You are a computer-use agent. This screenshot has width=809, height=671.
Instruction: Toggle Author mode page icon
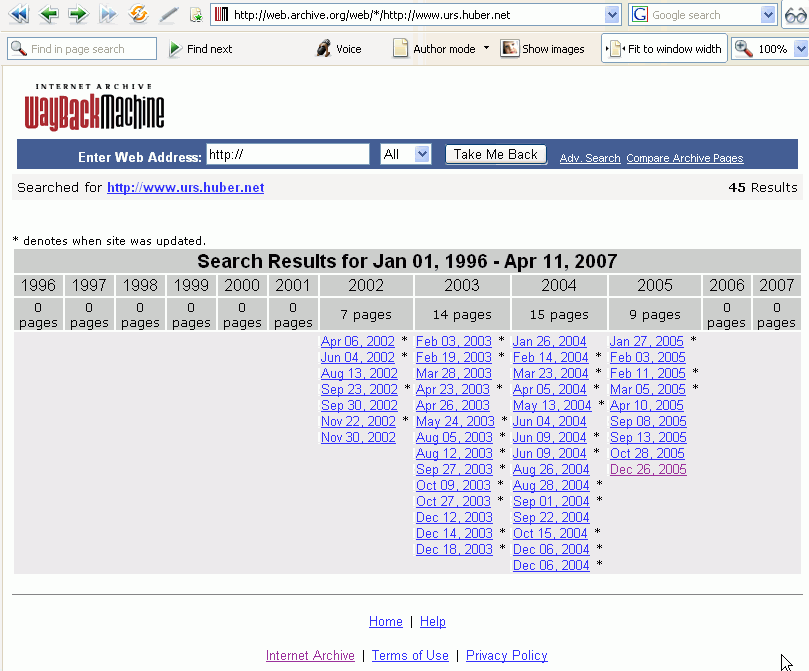pyautogui.click(x=400, y=48)
